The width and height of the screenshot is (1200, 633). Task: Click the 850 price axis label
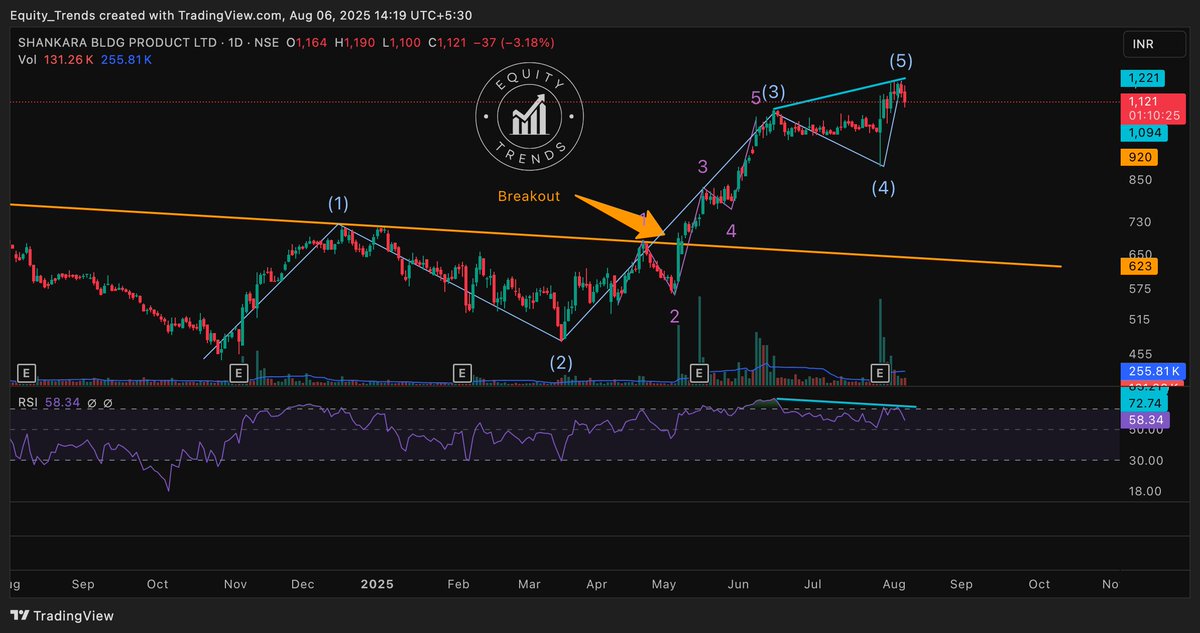(x=1142, y=180)
